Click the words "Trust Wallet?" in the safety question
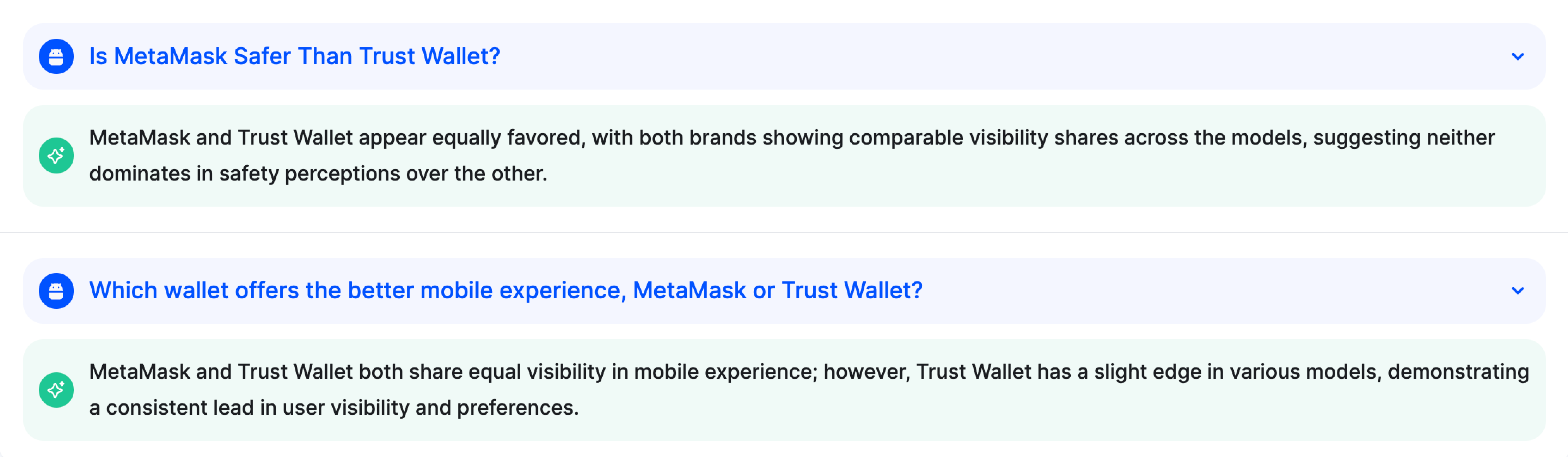 (429, 56)
